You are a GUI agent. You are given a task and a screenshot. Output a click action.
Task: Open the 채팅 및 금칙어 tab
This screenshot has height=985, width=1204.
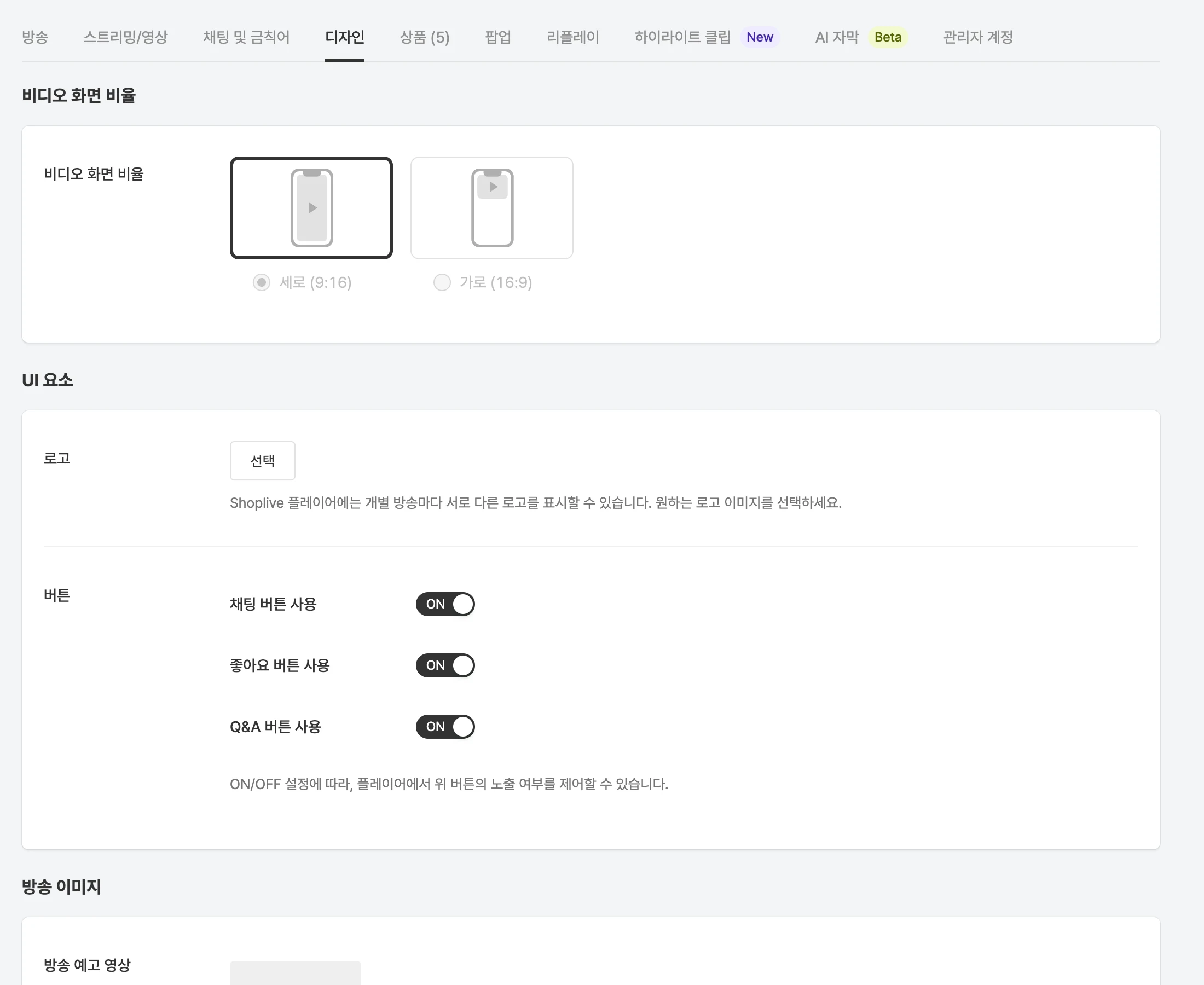pyautogui.click(x=246, y=37)
